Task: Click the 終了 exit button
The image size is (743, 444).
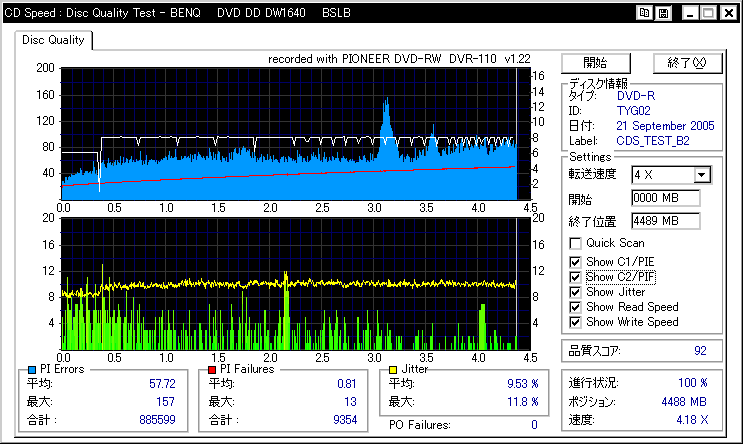Action: 688,63
